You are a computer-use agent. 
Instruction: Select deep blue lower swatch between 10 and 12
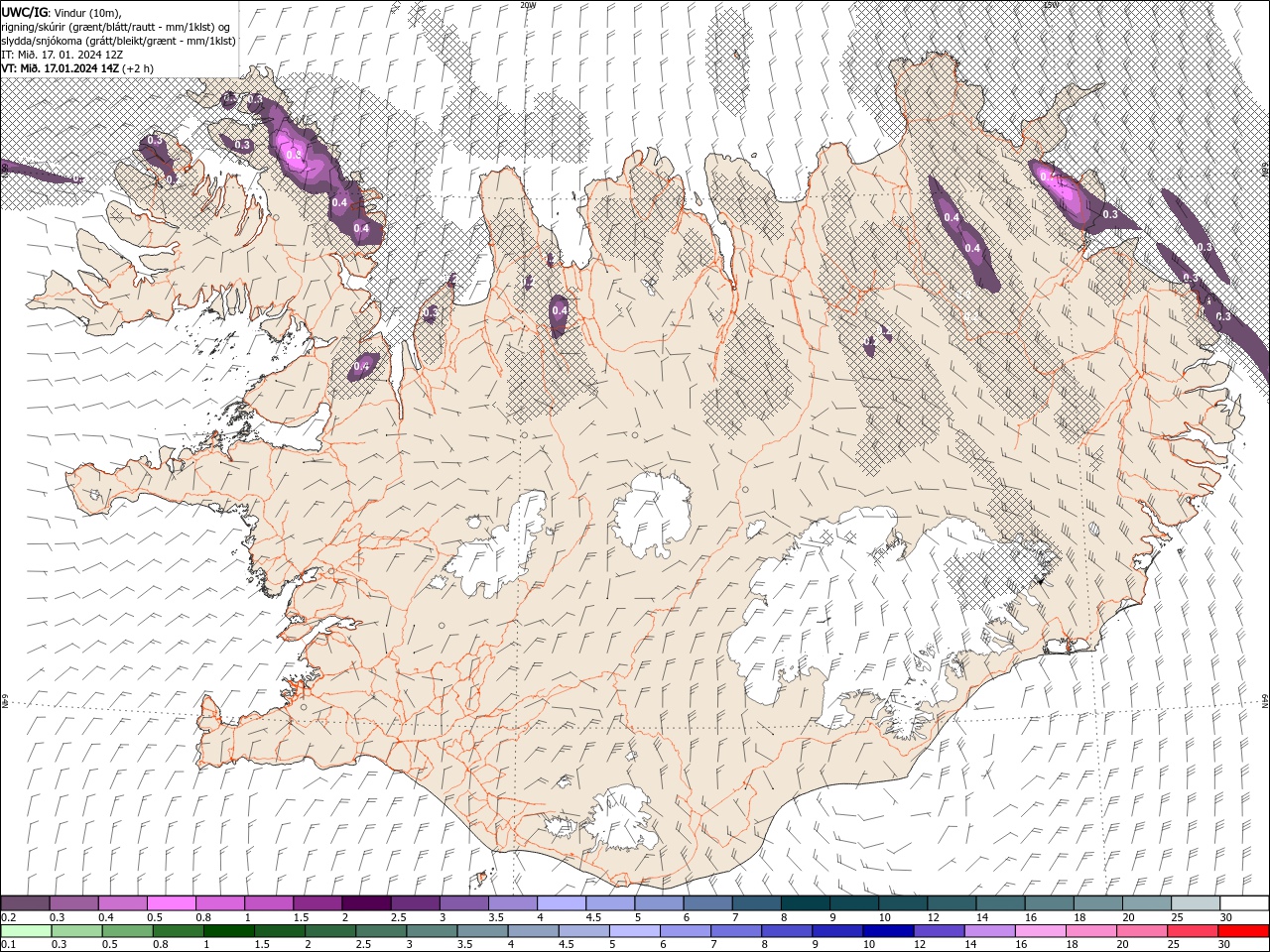(887, 931)
